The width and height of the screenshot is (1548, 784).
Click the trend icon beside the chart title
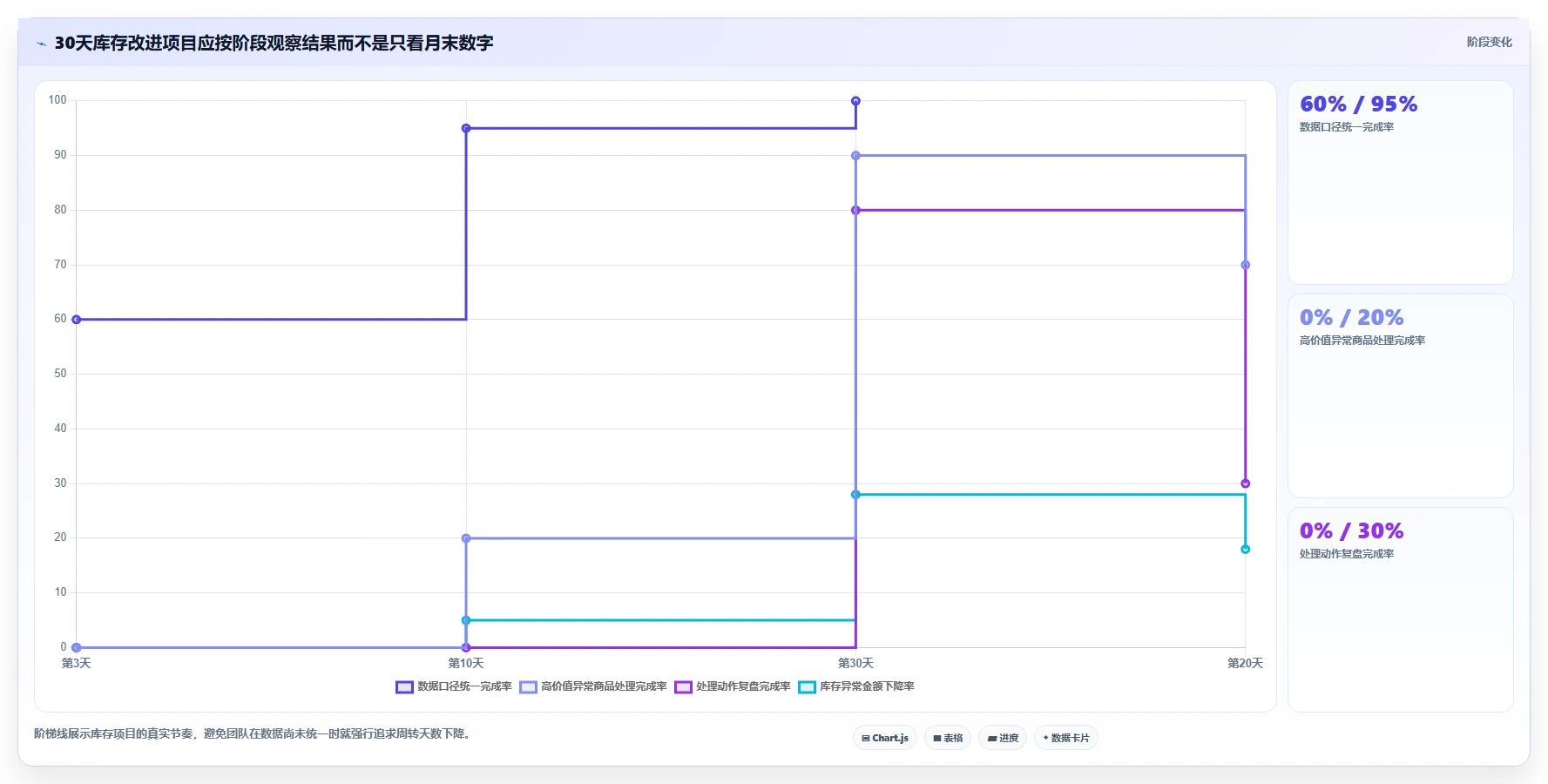point(41,44)
